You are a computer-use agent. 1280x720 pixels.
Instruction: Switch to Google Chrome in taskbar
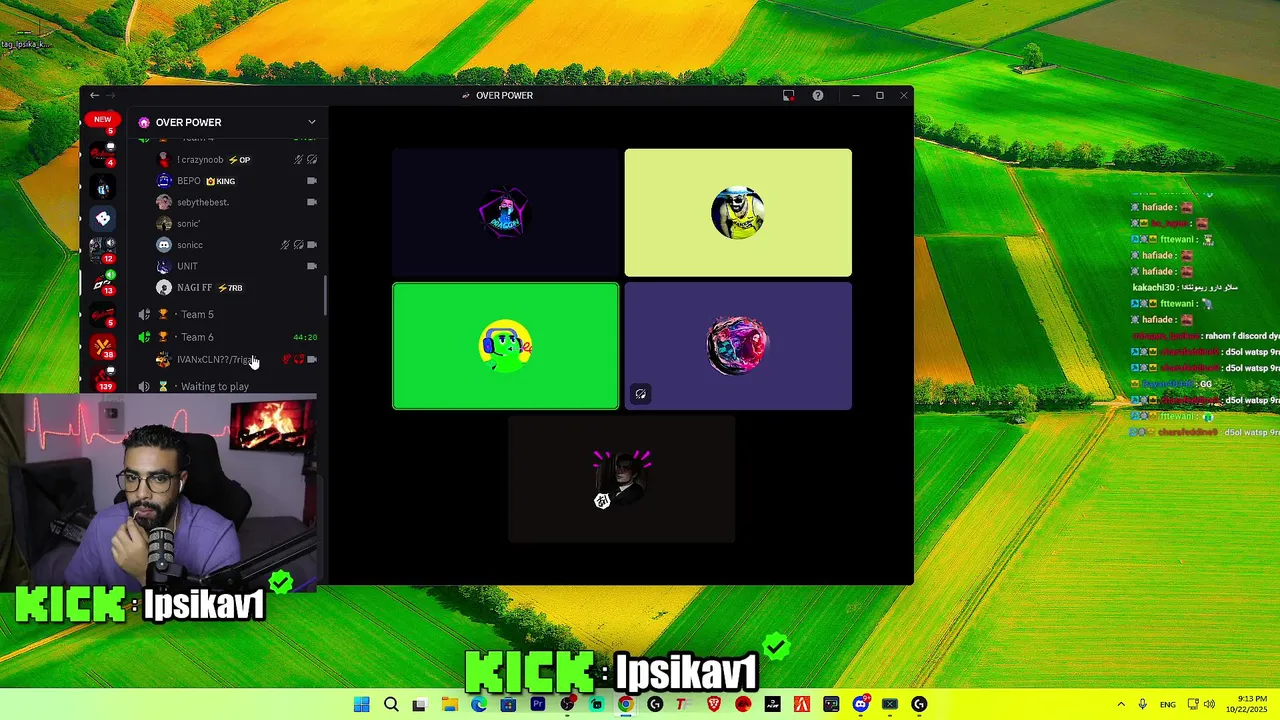625,704
